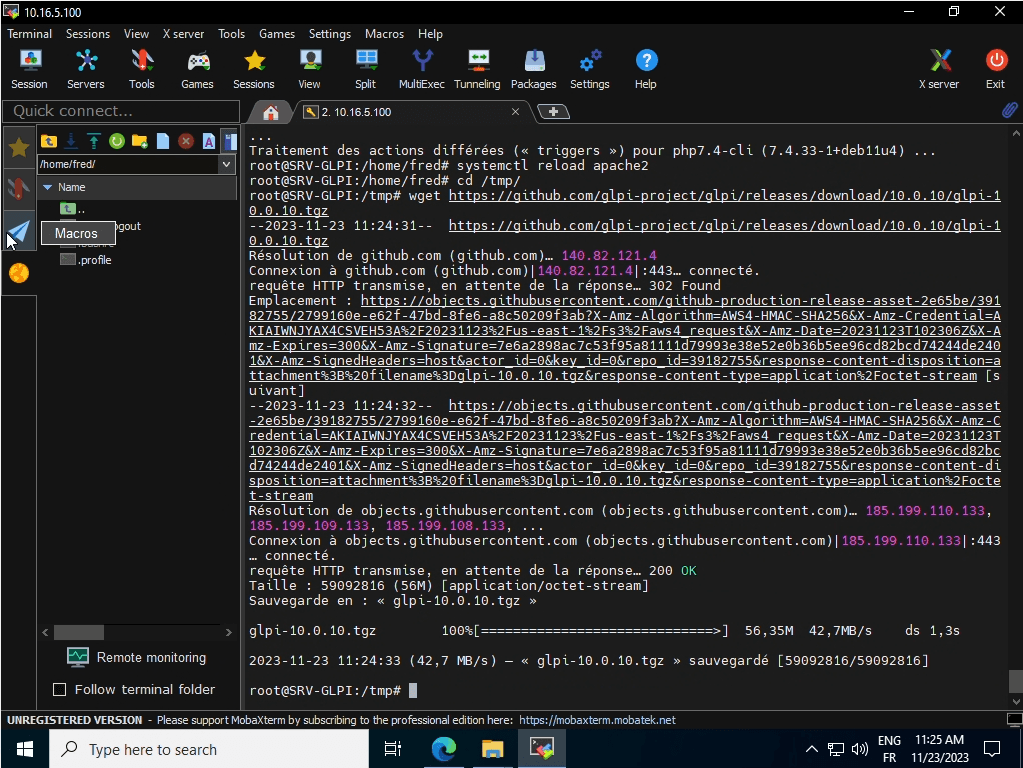1023x768 pixels.
Task: Expand the /home/fred/ path dropdown
Action: click(x=226, y=164)
